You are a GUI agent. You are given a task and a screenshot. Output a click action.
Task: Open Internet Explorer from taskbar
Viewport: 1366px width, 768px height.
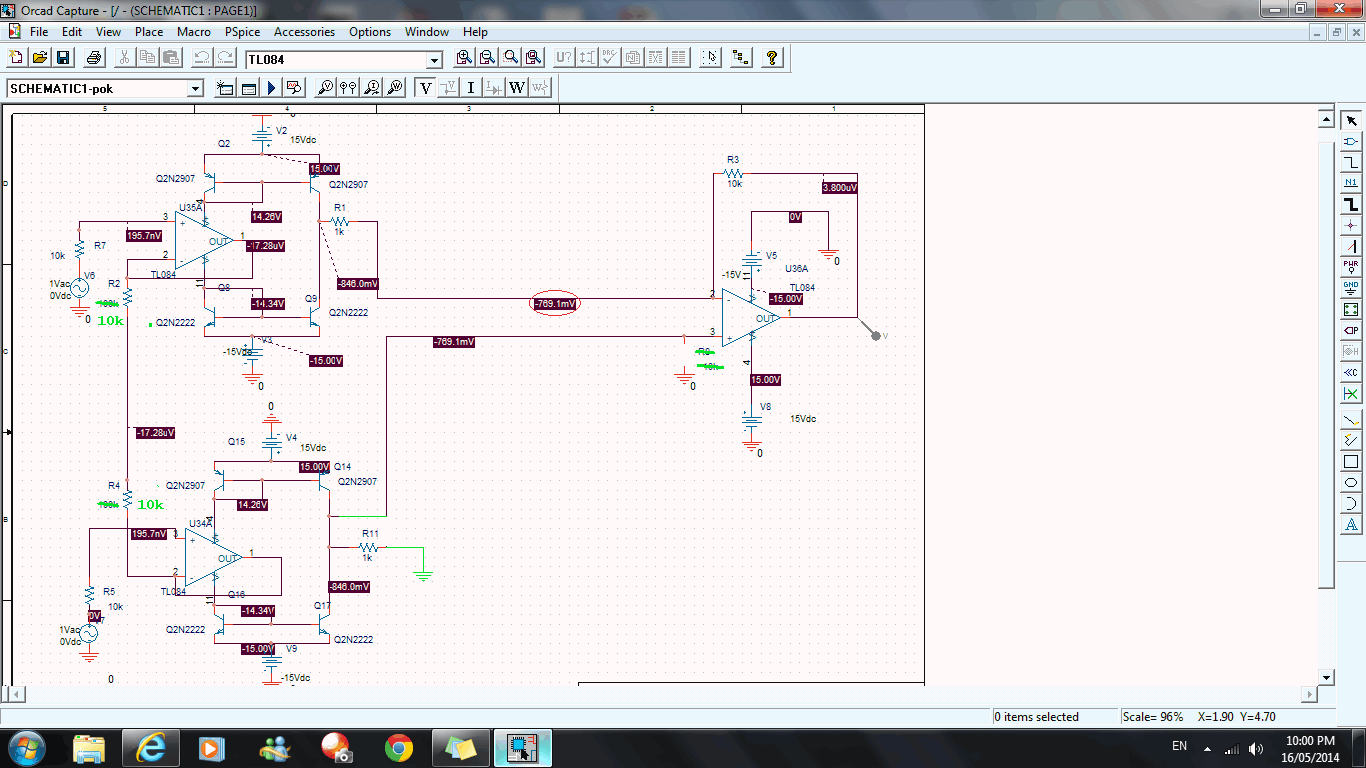(x=150, y=747)
